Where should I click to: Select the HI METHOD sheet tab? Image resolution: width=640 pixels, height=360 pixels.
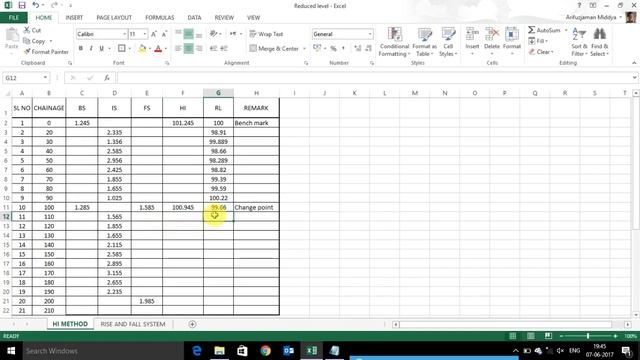point(70,324)
